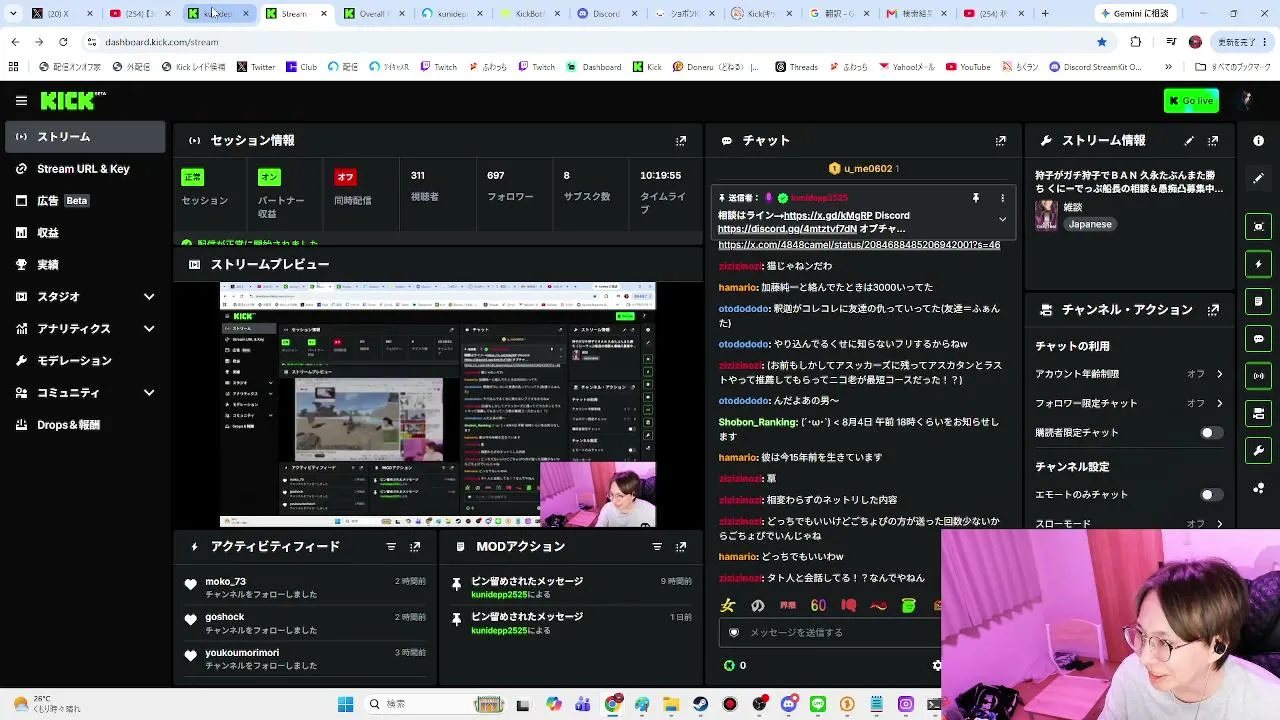Open Steam from the taskbar
The height and width of the screenshot is (720, 1280).
click(x=701, y=704)
